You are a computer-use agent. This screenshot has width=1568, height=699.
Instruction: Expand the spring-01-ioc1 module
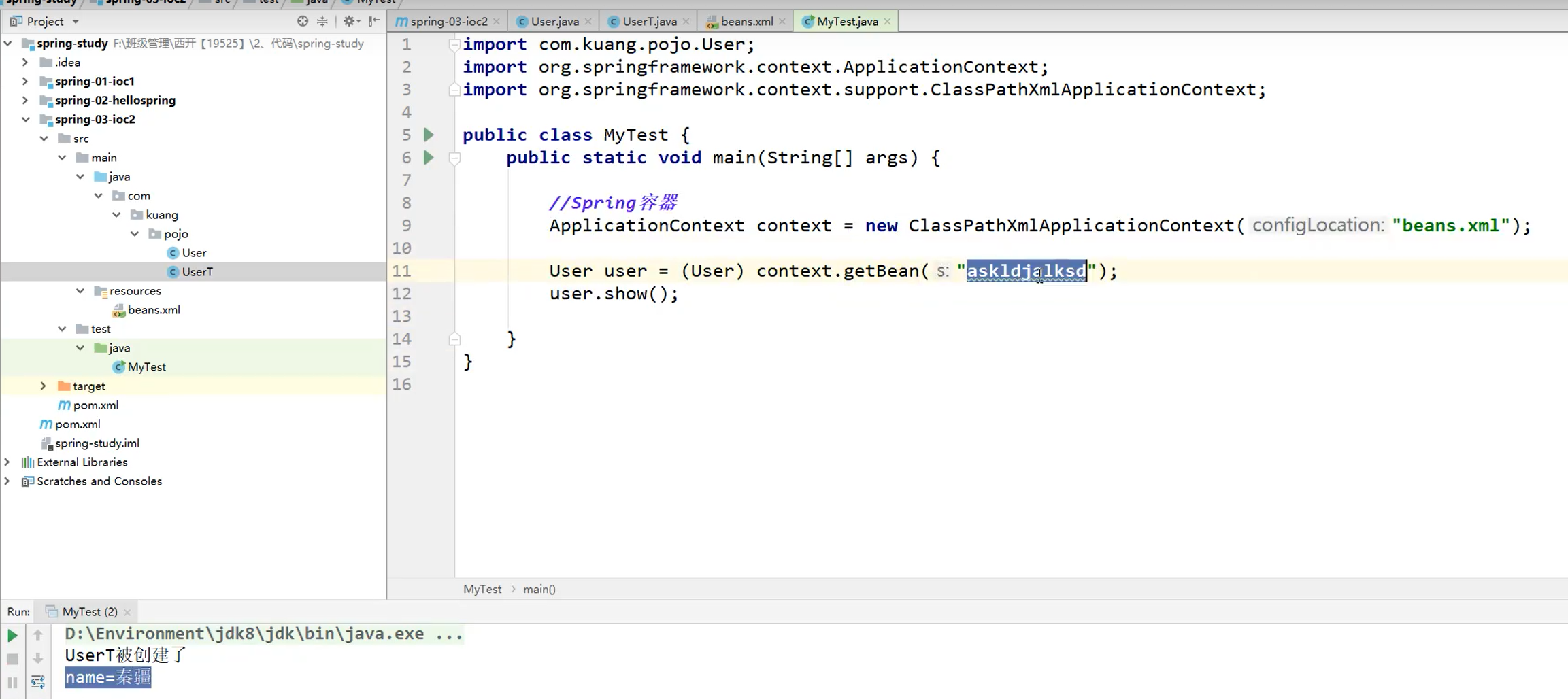click(x=25, y=81)
